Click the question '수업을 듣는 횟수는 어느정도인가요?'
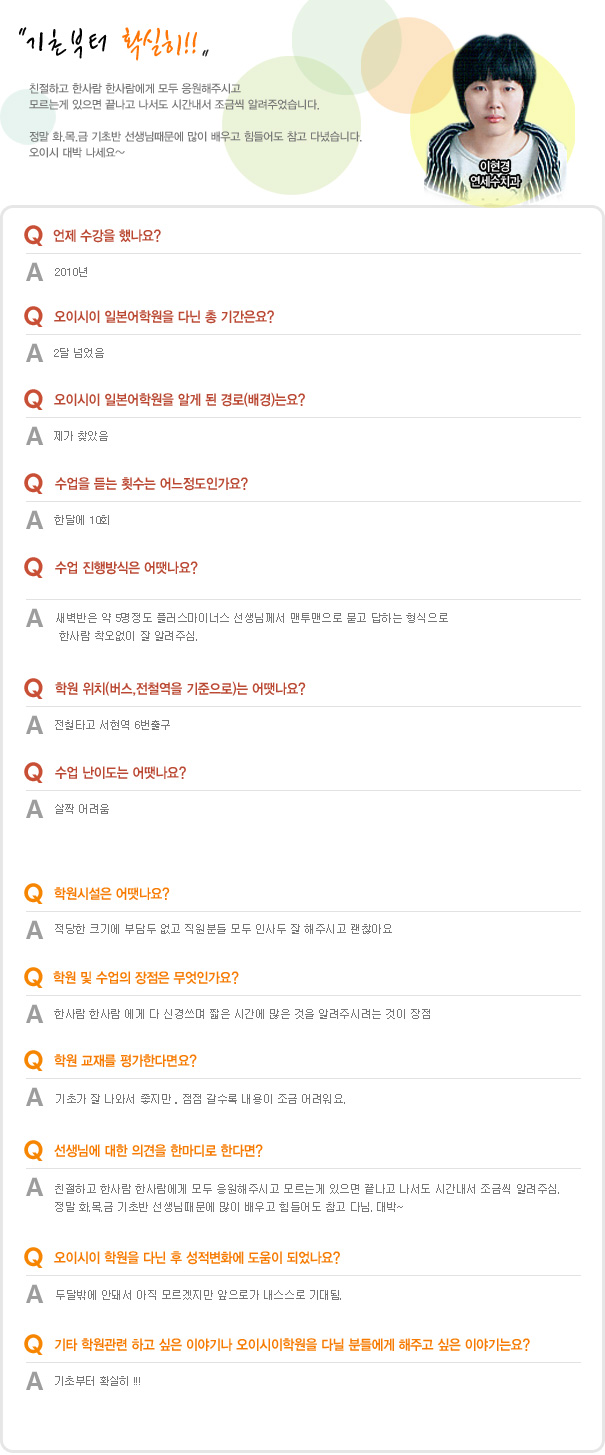 coord(151,484)
